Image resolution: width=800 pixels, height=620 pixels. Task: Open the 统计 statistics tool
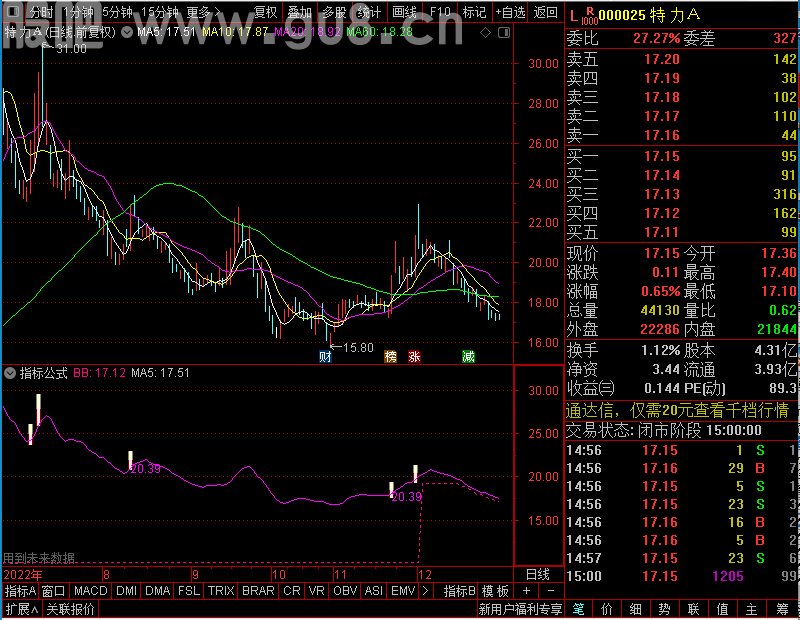[369, 12]
